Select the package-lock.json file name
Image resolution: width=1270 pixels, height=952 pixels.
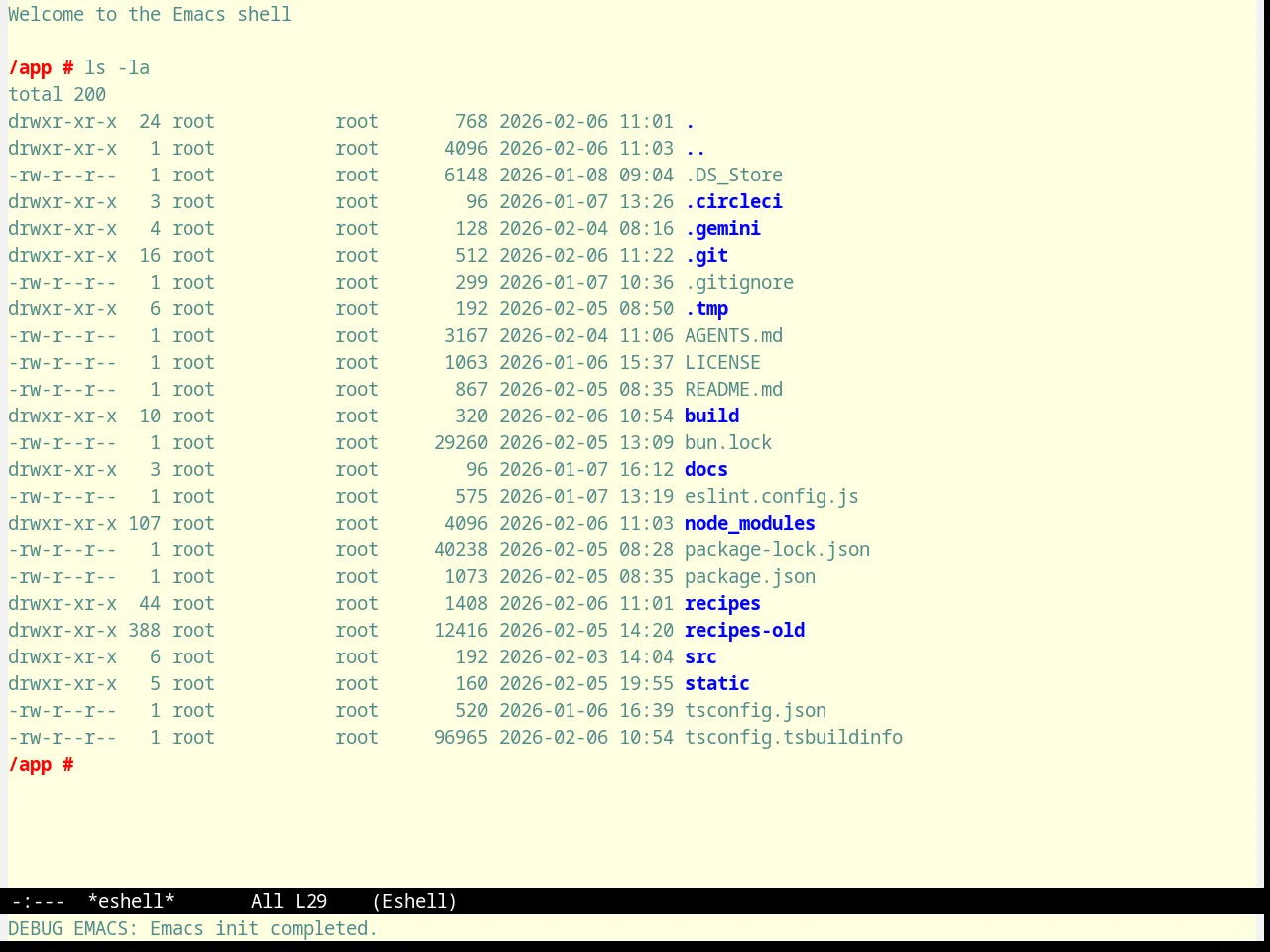(777, 550)
